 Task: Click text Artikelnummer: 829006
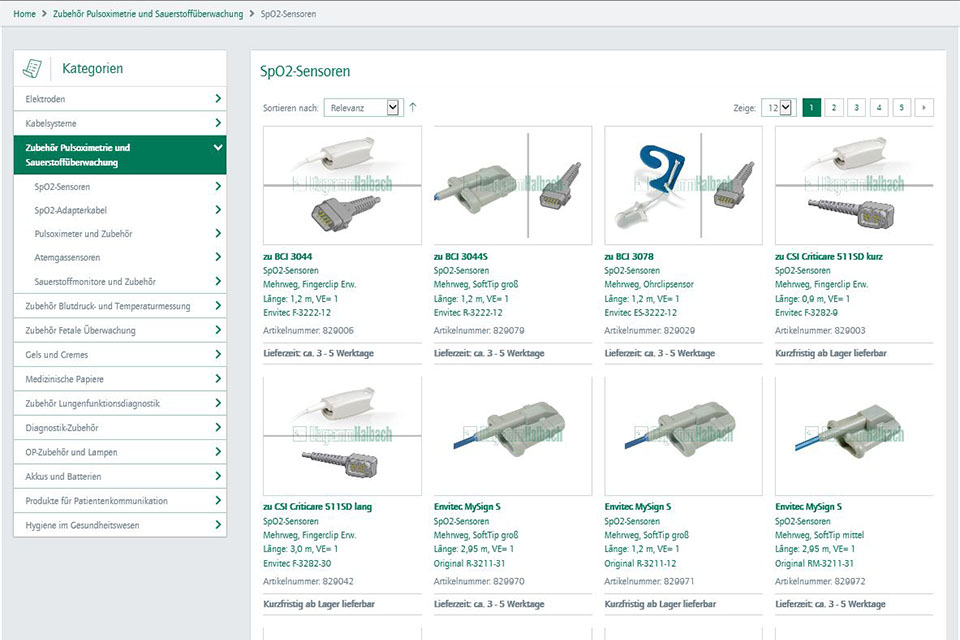(x=308, y=330)
